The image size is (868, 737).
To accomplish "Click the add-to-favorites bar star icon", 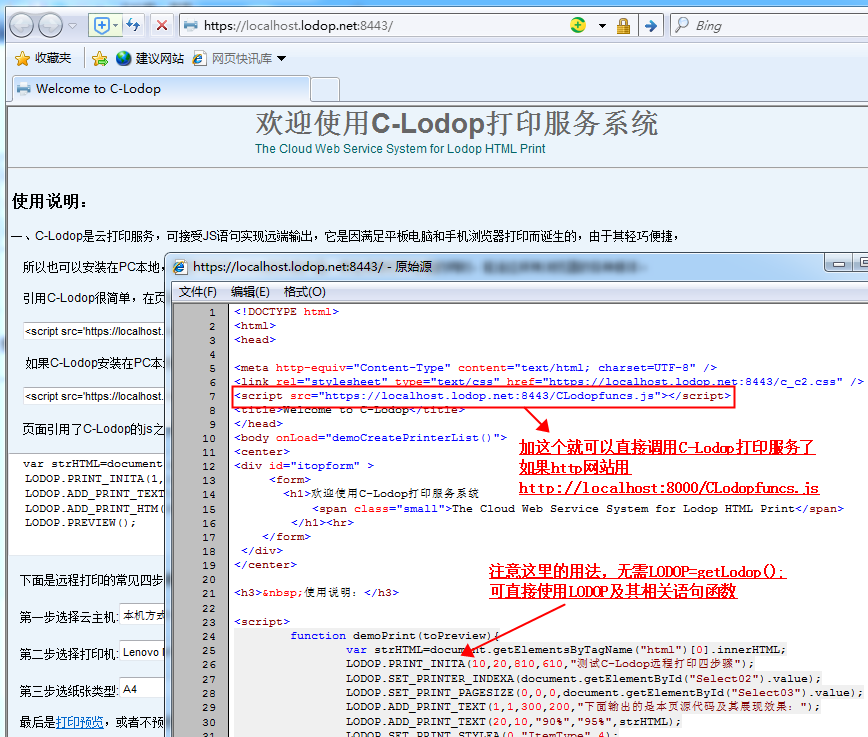I will [x=100, y=59].
